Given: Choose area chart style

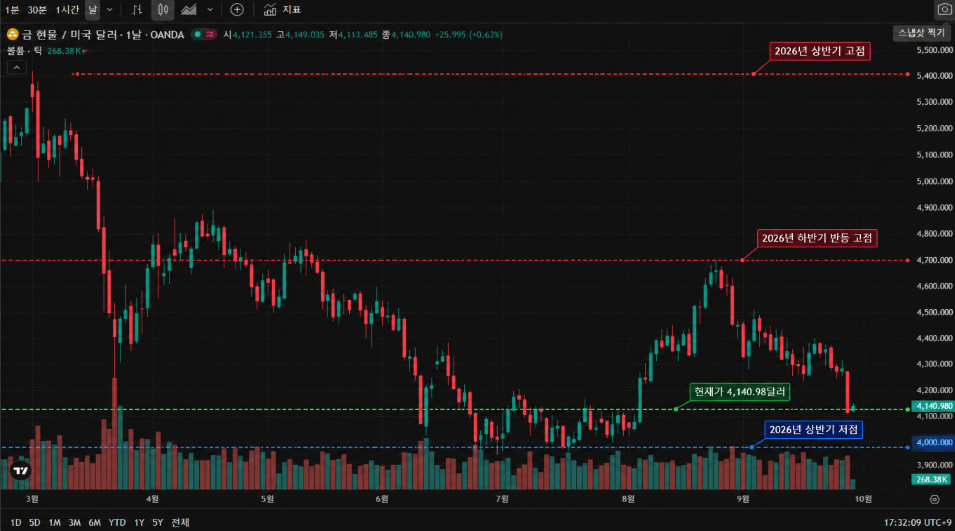Looking at the screenshot, I should [189, 10].
